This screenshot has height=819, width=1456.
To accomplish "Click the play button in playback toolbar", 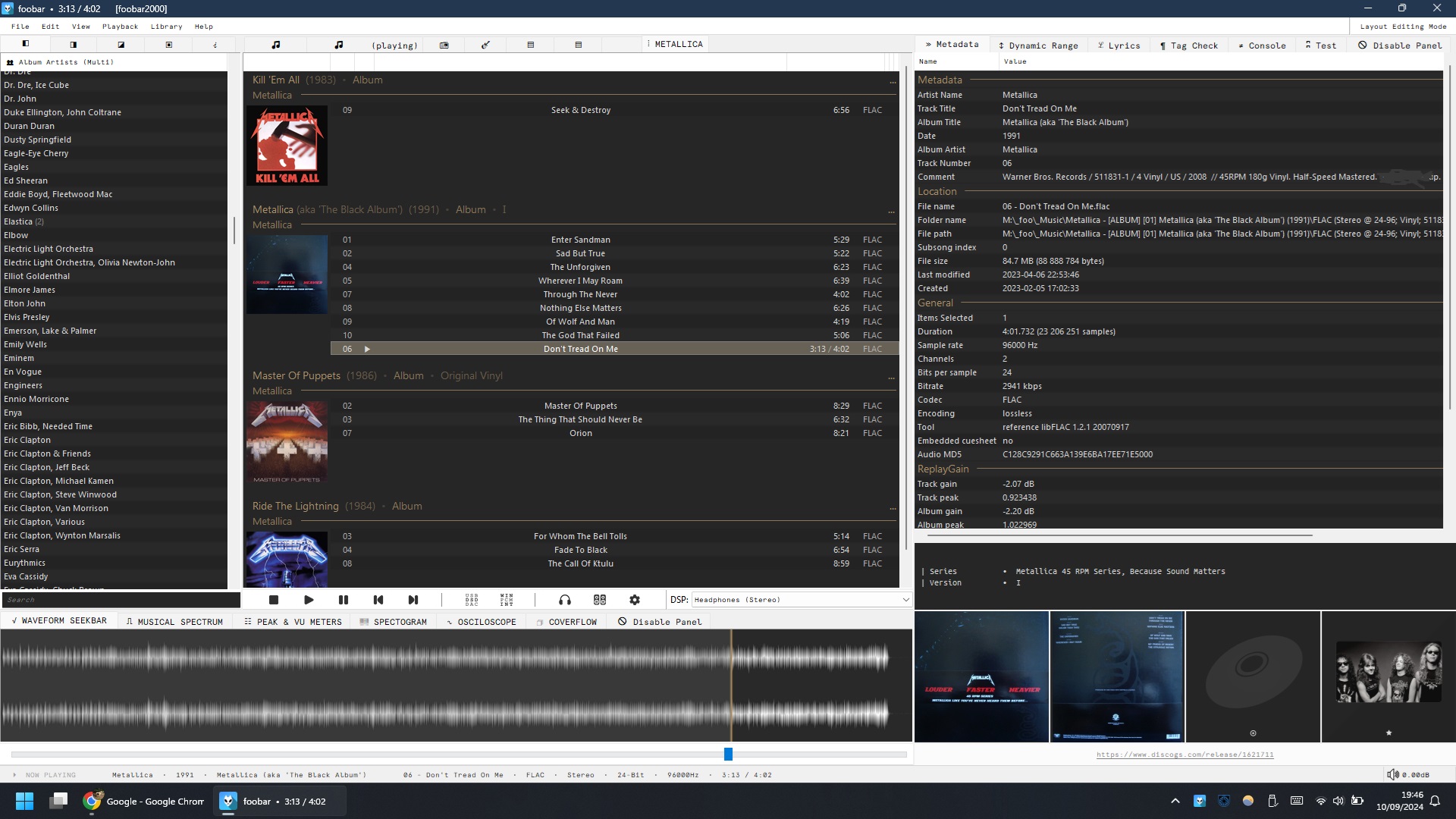I will coord(309,600).
